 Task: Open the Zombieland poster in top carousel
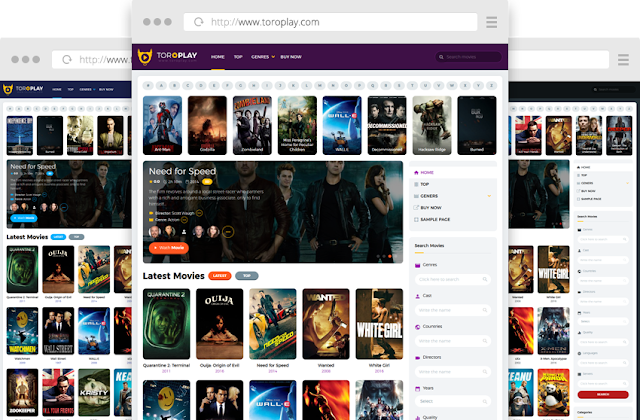point(252,125)
